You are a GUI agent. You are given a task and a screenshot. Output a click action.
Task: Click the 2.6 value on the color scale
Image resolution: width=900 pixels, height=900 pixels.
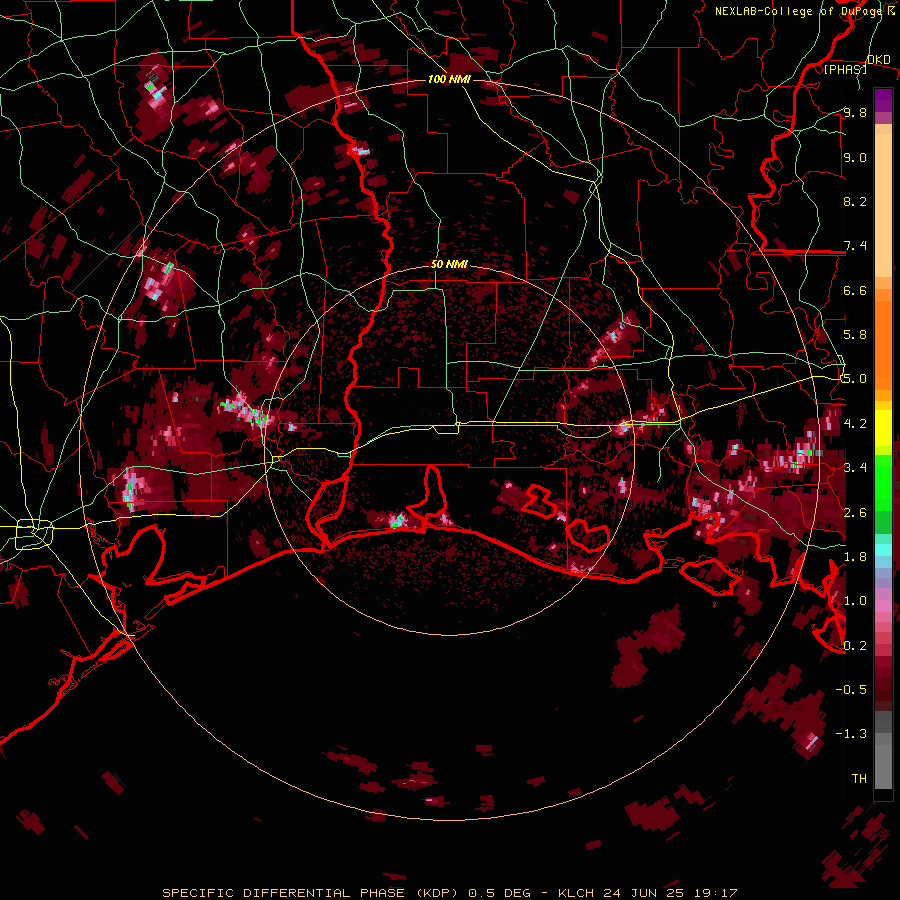[x=855, y=513]
